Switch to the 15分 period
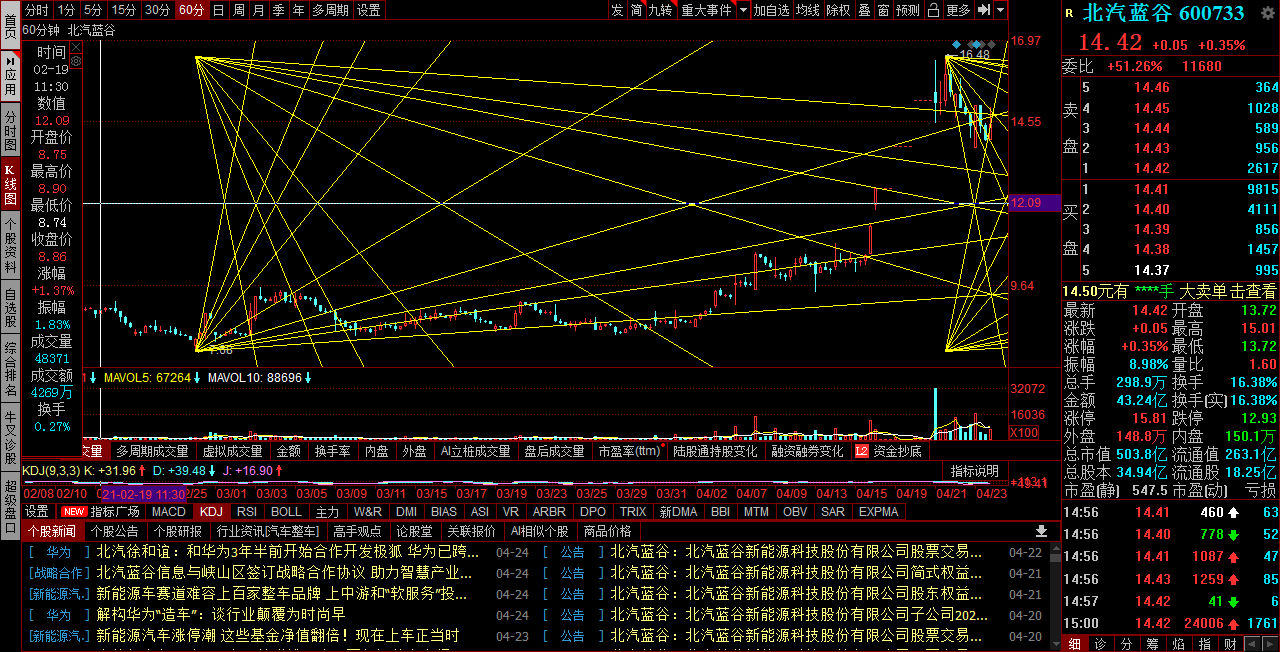Screen dimensions: 1280x652 pos(124,10)
